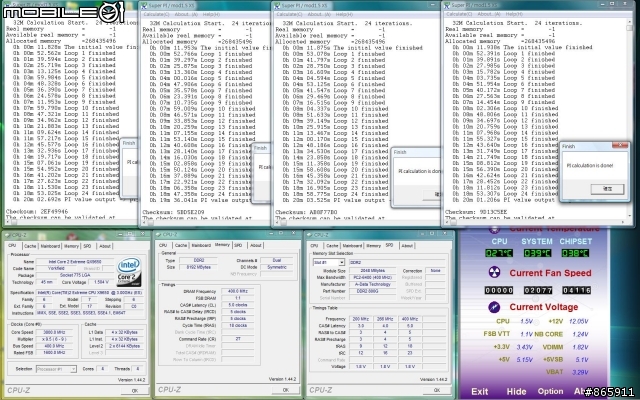The width and height of the screenshot is (640, 400).
Task: Open Option in the hardware monitor panel
Action: click(x=550, y=391)
